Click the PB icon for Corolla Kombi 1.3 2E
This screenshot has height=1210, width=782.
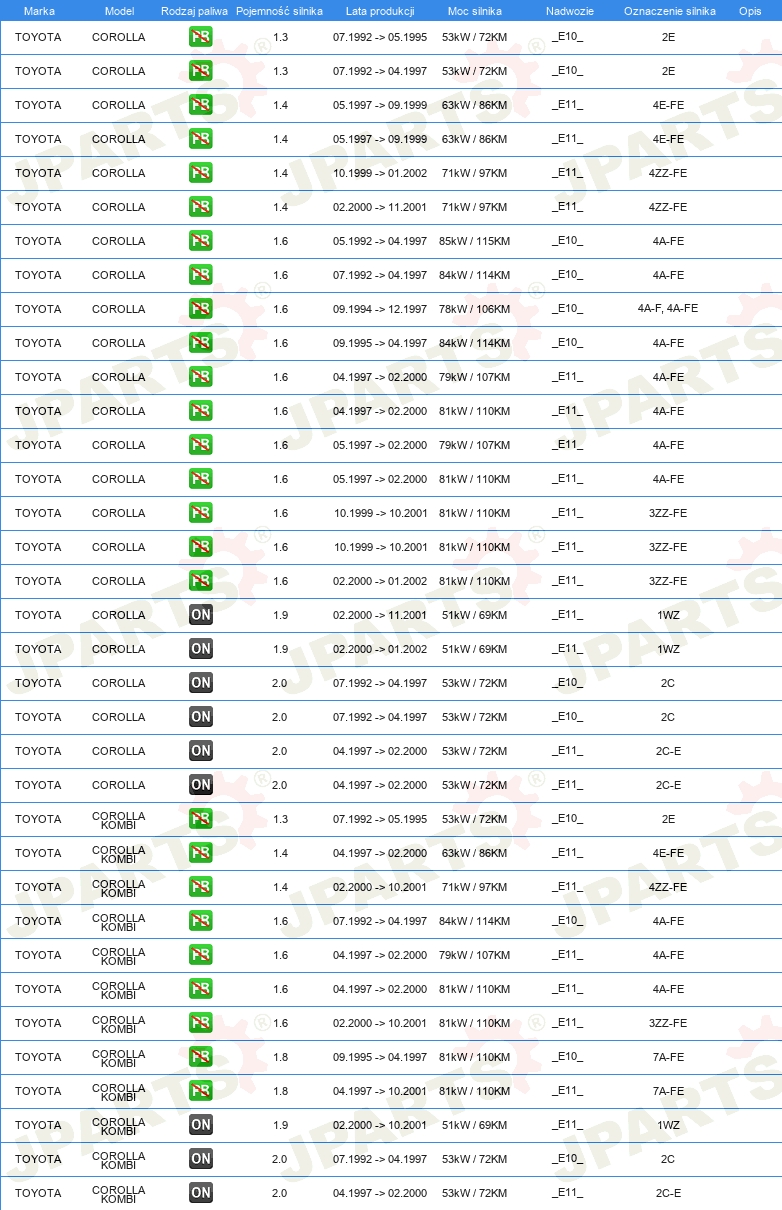pos(200,819)
